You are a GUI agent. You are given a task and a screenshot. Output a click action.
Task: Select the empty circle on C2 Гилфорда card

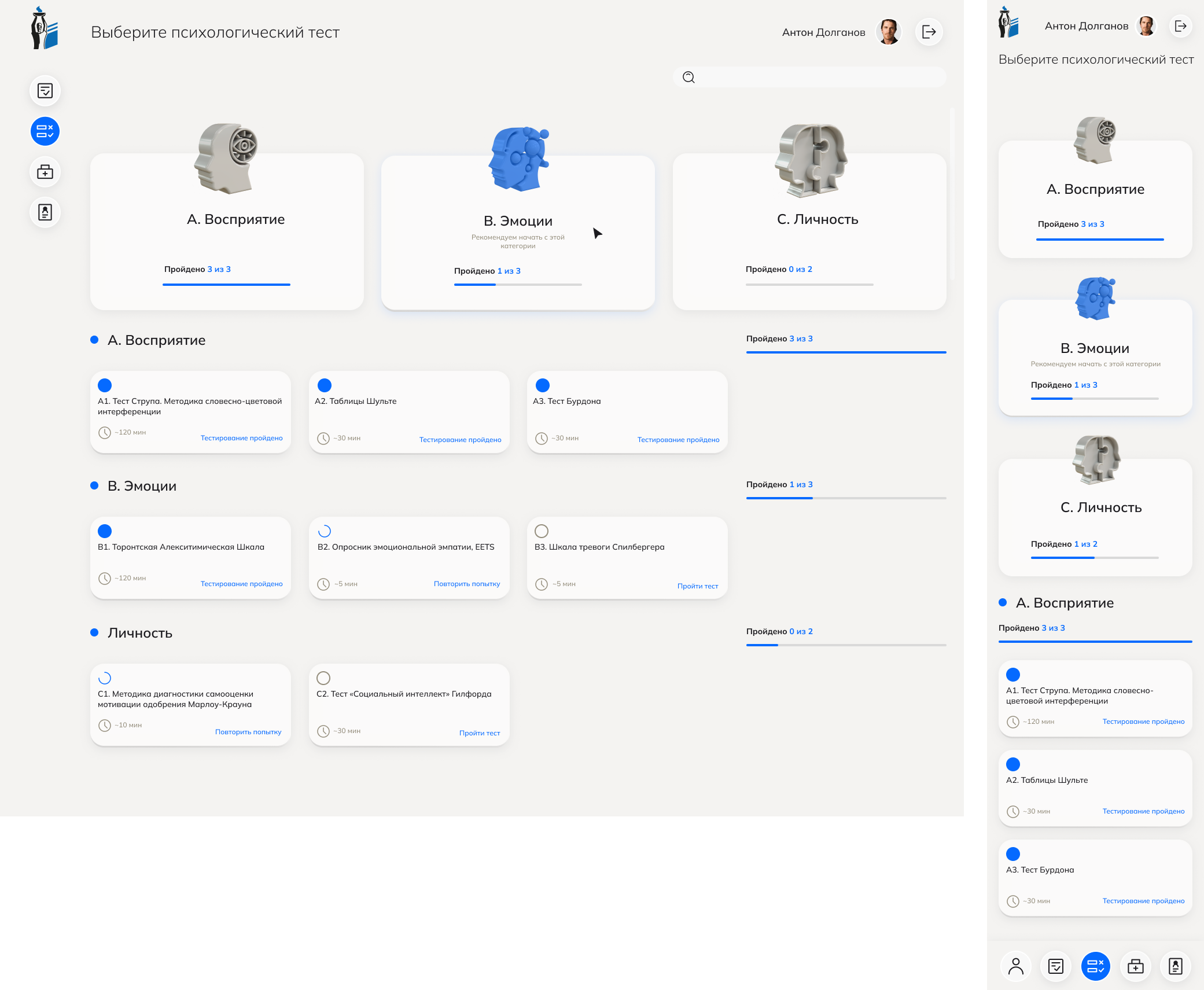coord(323,678)
